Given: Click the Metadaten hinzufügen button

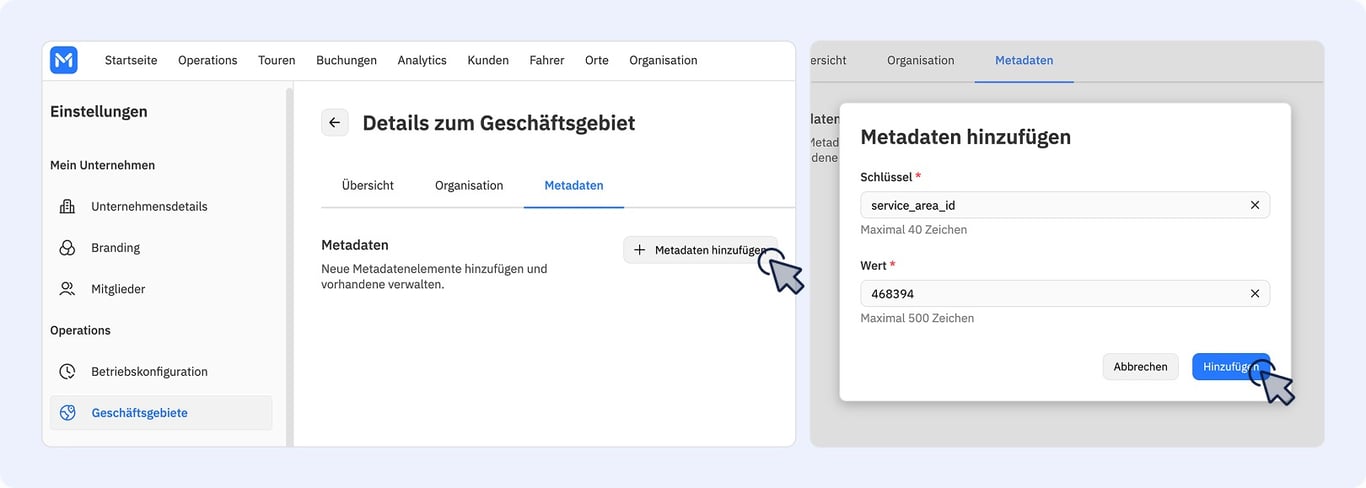Looking at the screenshot, I should point(700,250).
